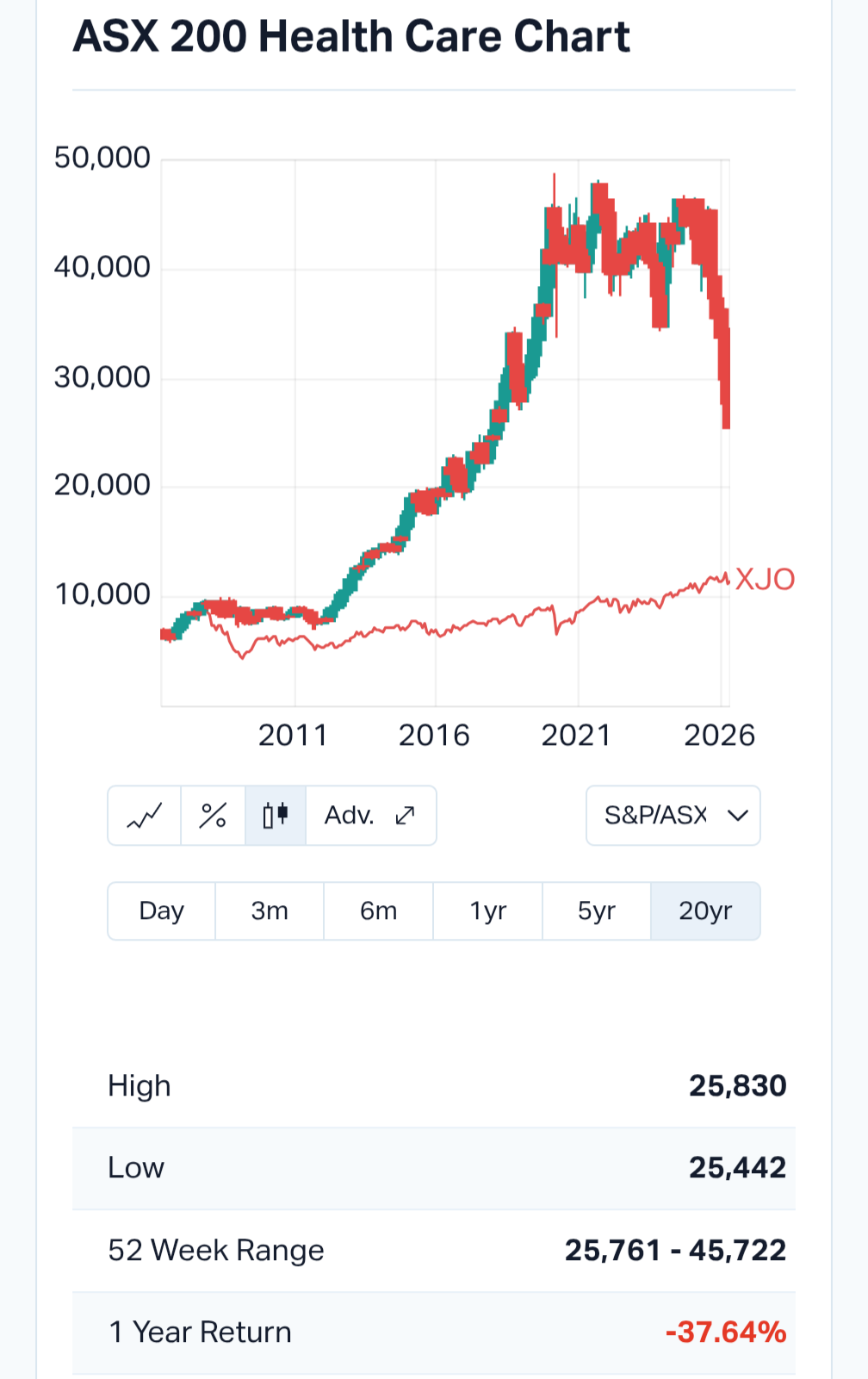Click the High row label
868x1379 pixels.
click(139, 1086)
